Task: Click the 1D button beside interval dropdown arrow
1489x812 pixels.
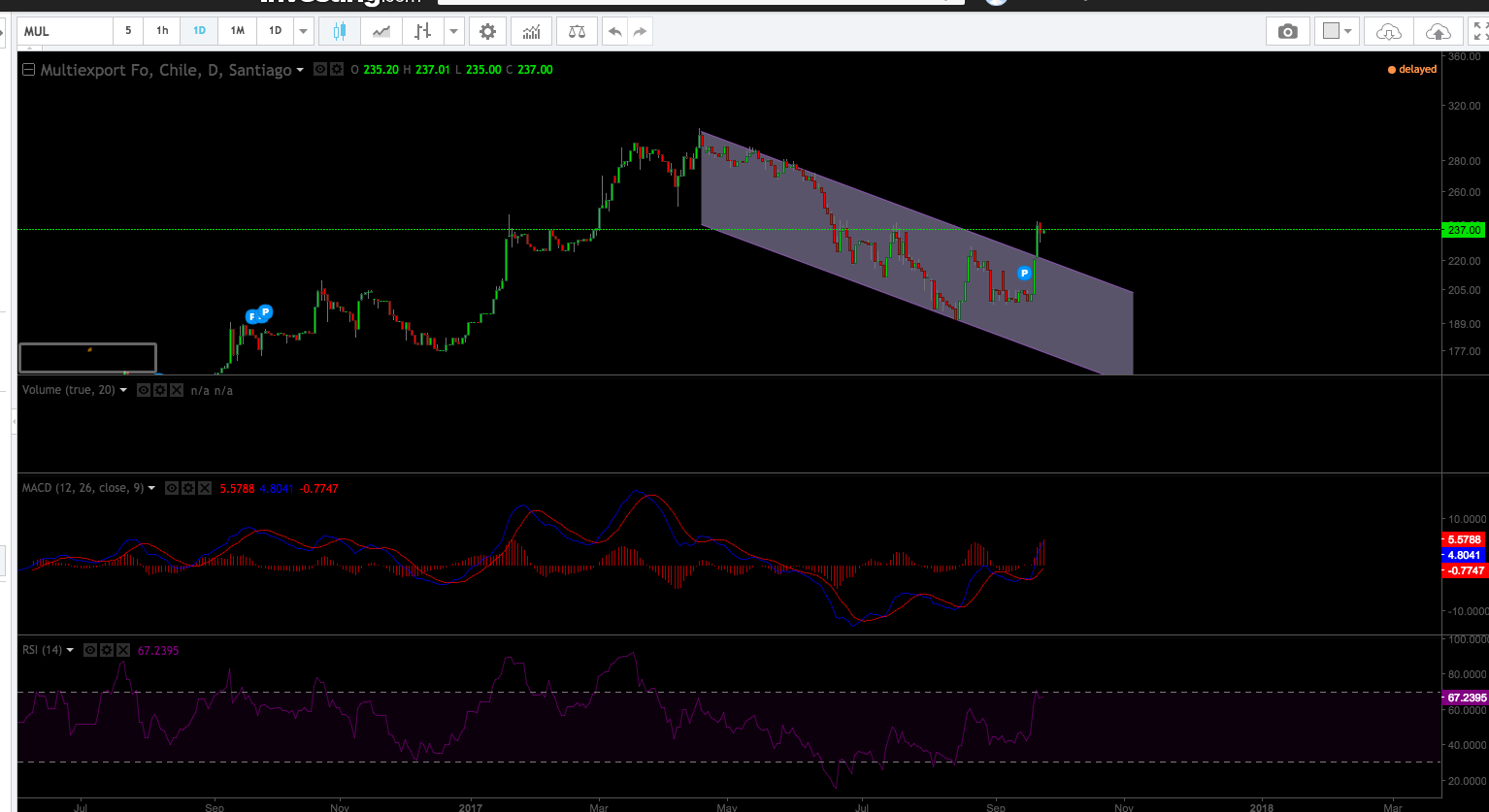Action: 276,31
